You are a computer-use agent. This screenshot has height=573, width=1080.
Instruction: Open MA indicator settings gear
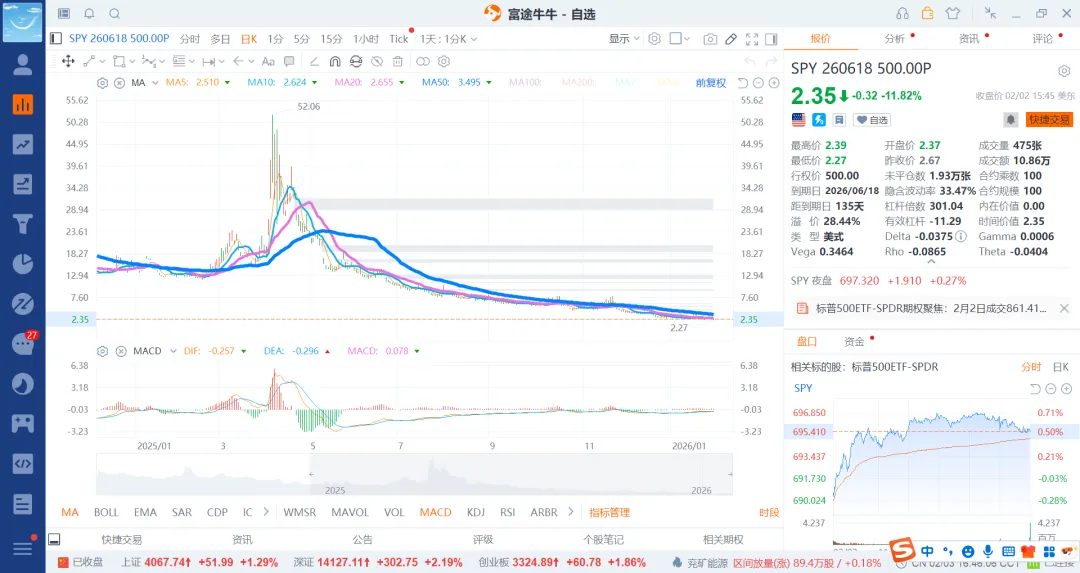[x=102, y=82]
